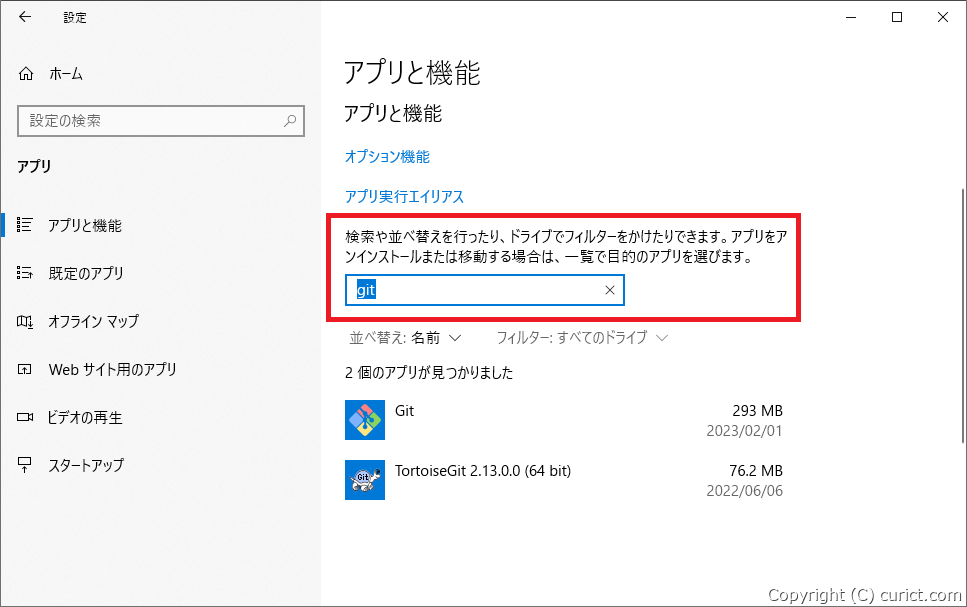Click the Git app icon
This screenshot has width=967, height=607.
tap(365, 420)
